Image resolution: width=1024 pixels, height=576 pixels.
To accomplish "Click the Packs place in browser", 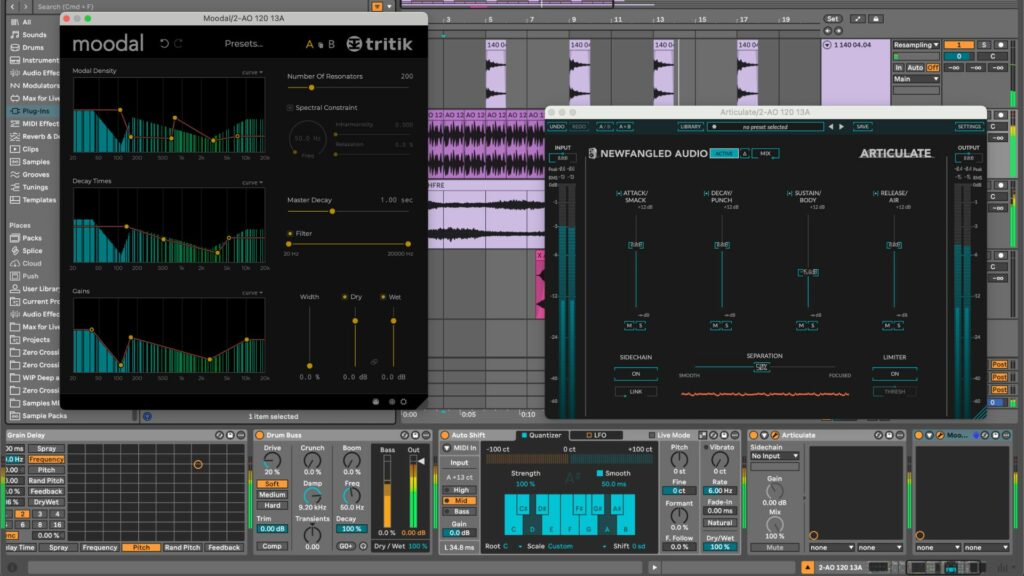I will [x=31, y=238].
